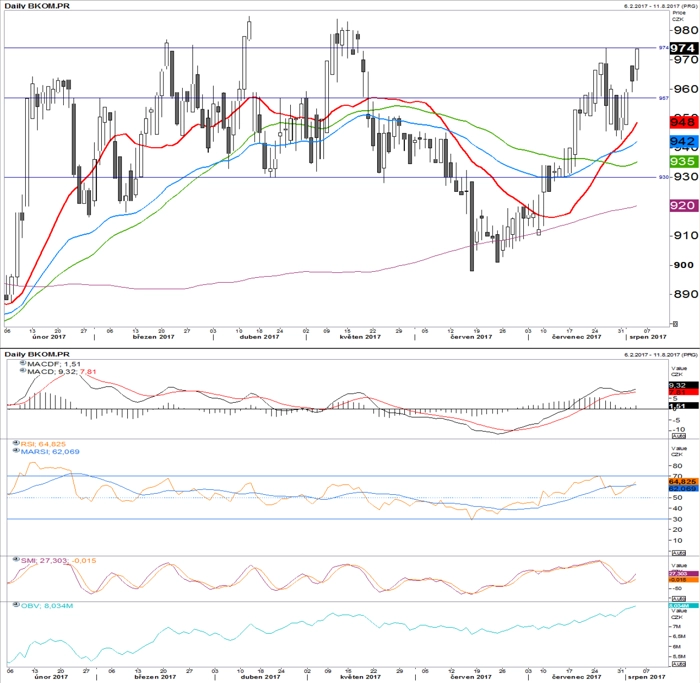Select the green 935 moving average label
Viewport: 700px width, 683px height.
pyautogui.click(x=683, y=161)
